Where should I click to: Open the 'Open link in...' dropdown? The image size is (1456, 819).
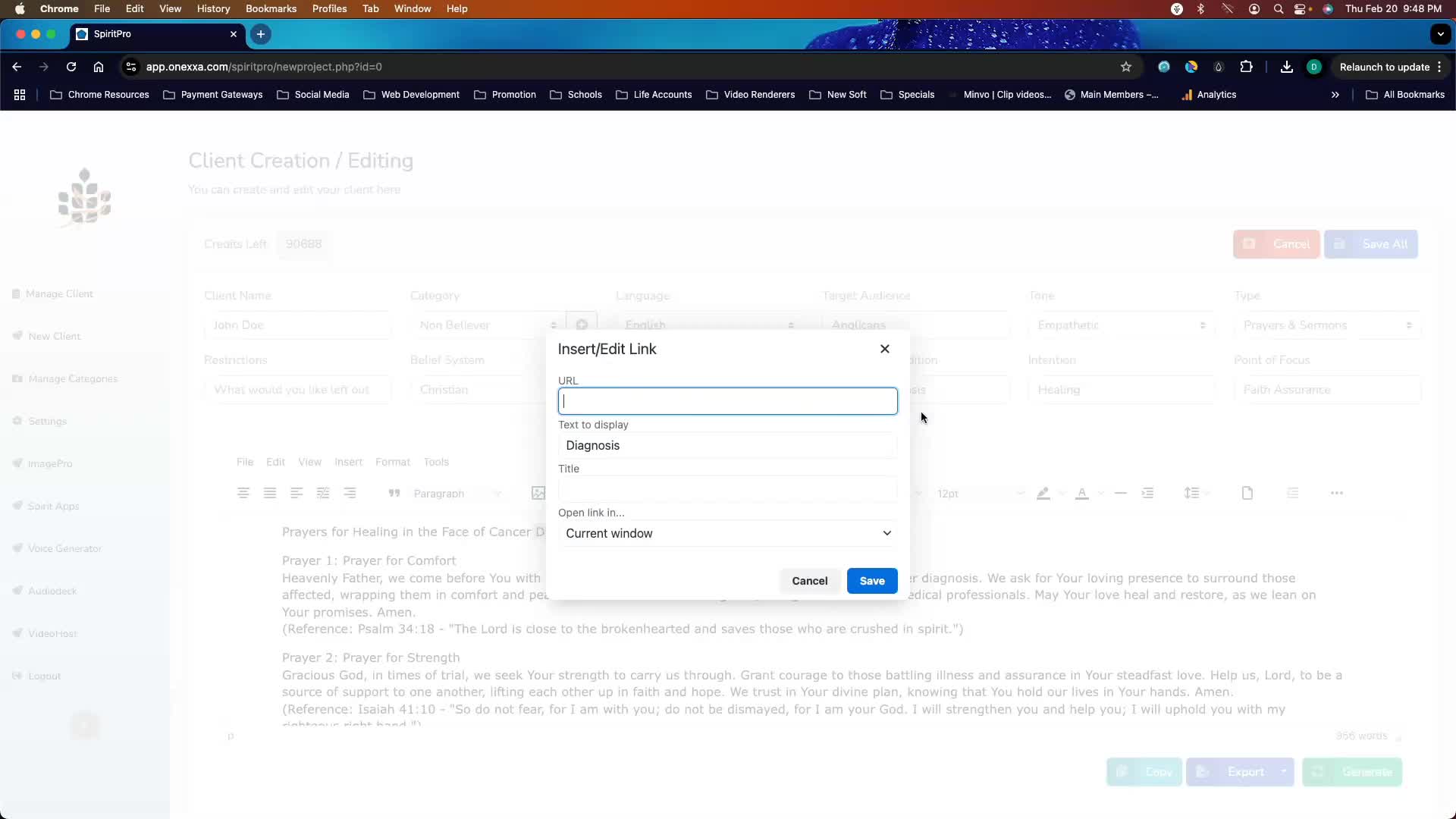click(x=728, y=533)
